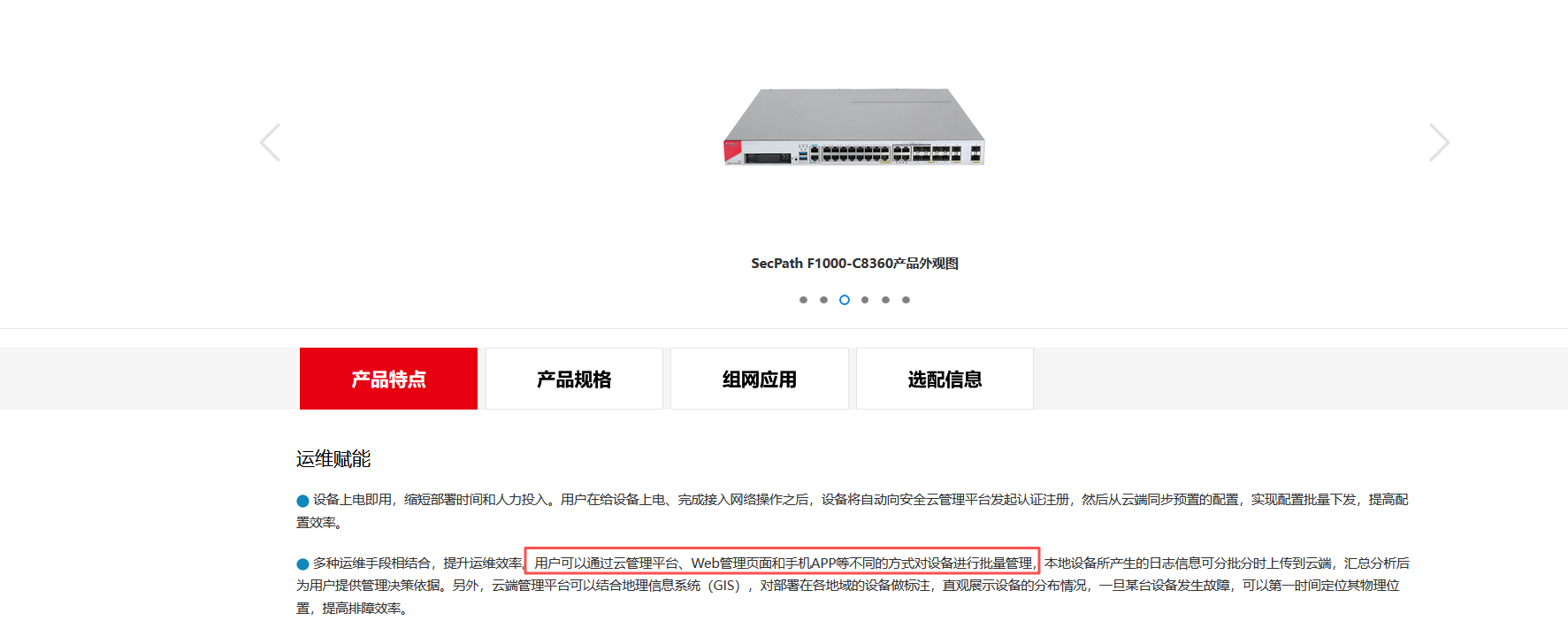The width and height of the screenshot is (1568, 621).
Task: Open the 产品特点 tab
Action: pos(388,379)
